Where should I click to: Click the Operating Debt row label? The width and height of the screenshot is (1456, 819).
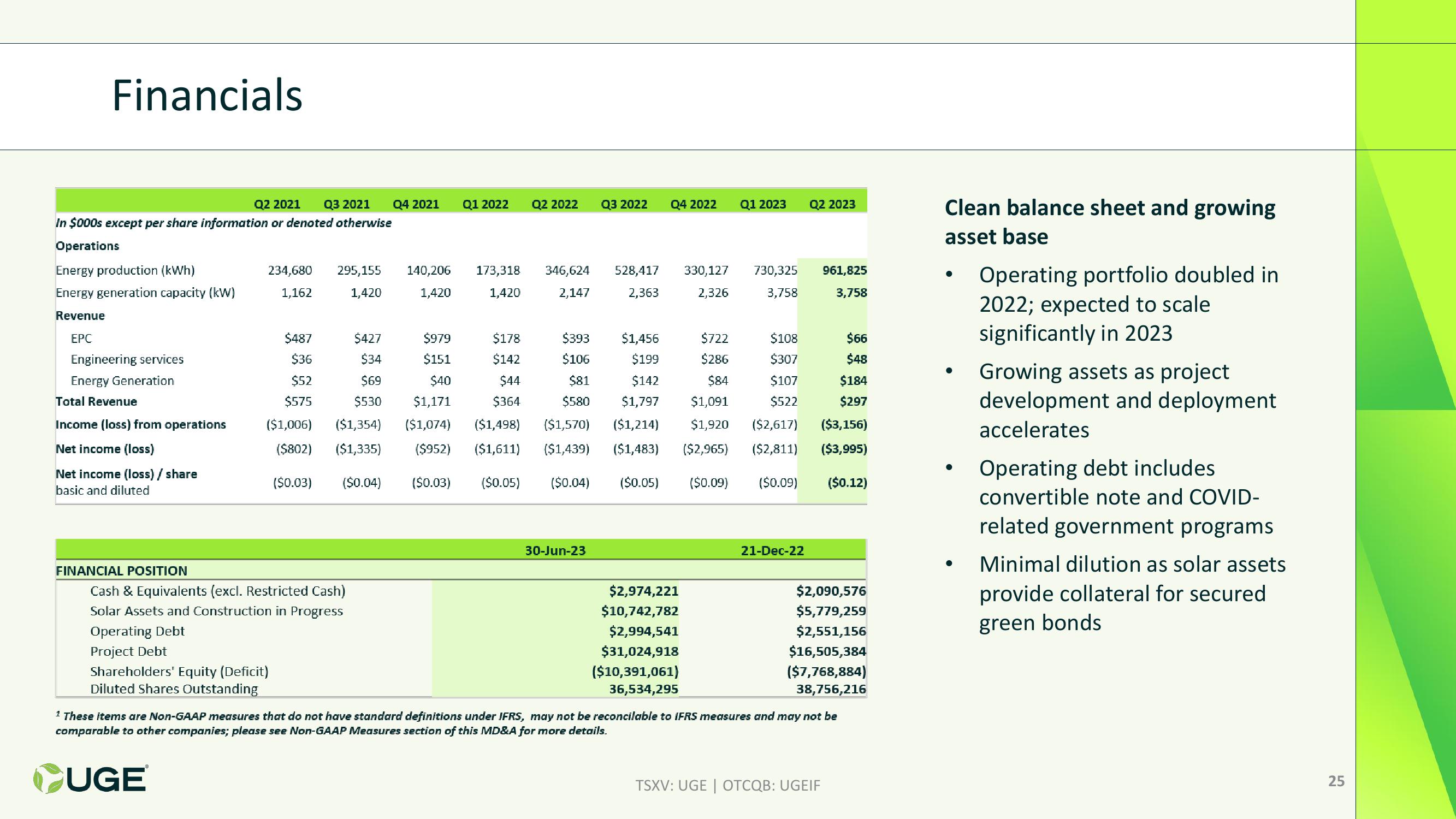137,631
